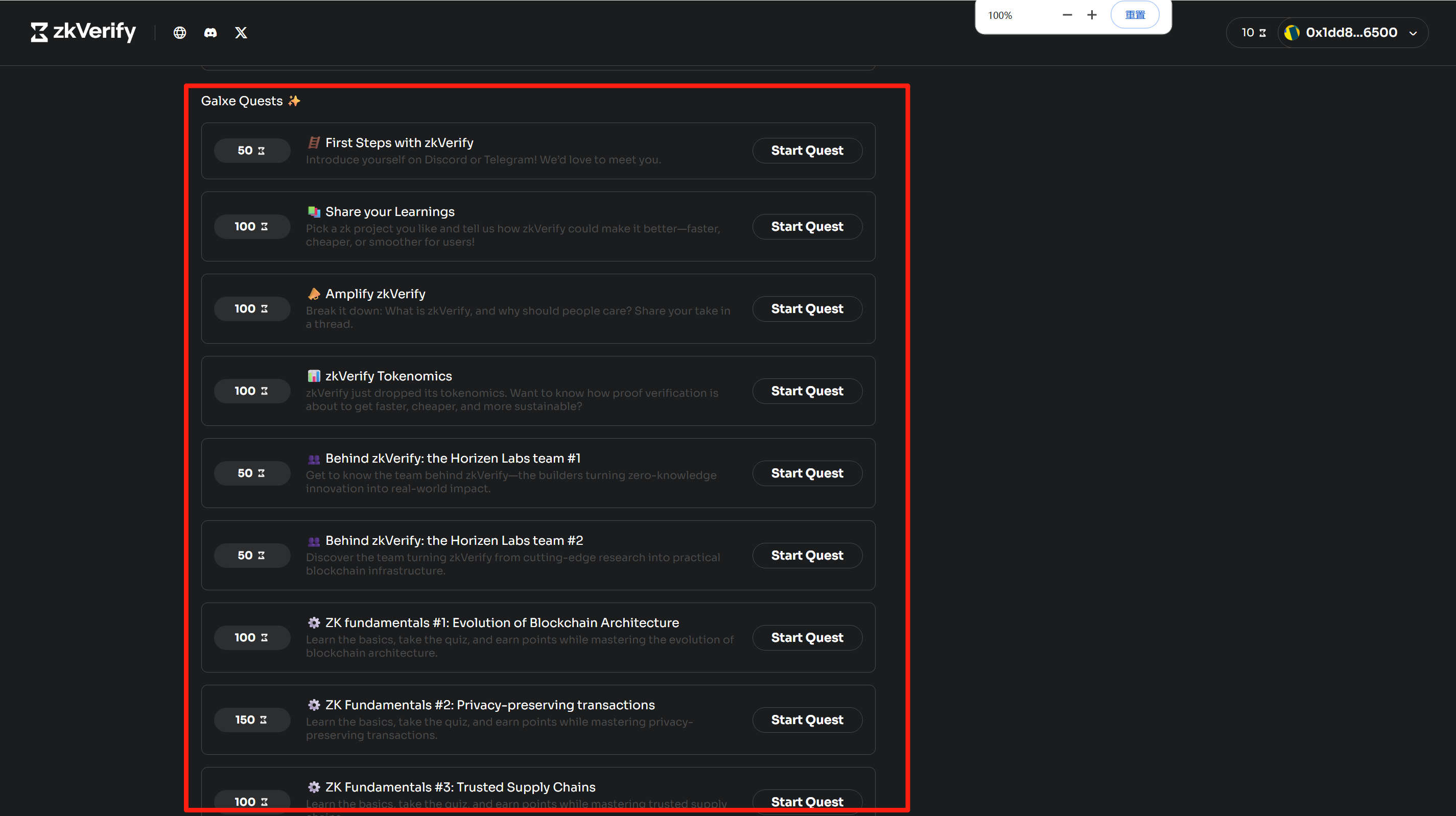Open the Discord icon link
This screenshot has width=1456, height=816.
210,33
